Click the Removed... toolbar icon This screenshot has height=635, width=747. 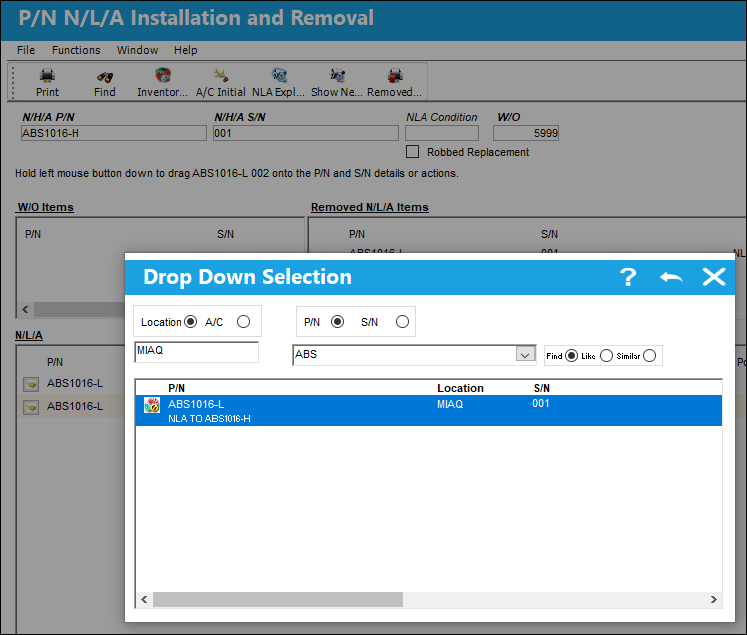coord(395,76)
